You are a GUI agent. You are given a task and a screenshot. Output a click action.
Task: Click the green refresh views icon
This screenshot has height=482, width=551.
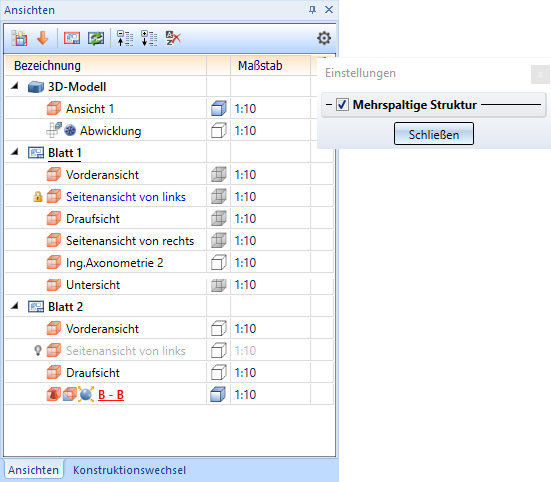pos(96,38)
